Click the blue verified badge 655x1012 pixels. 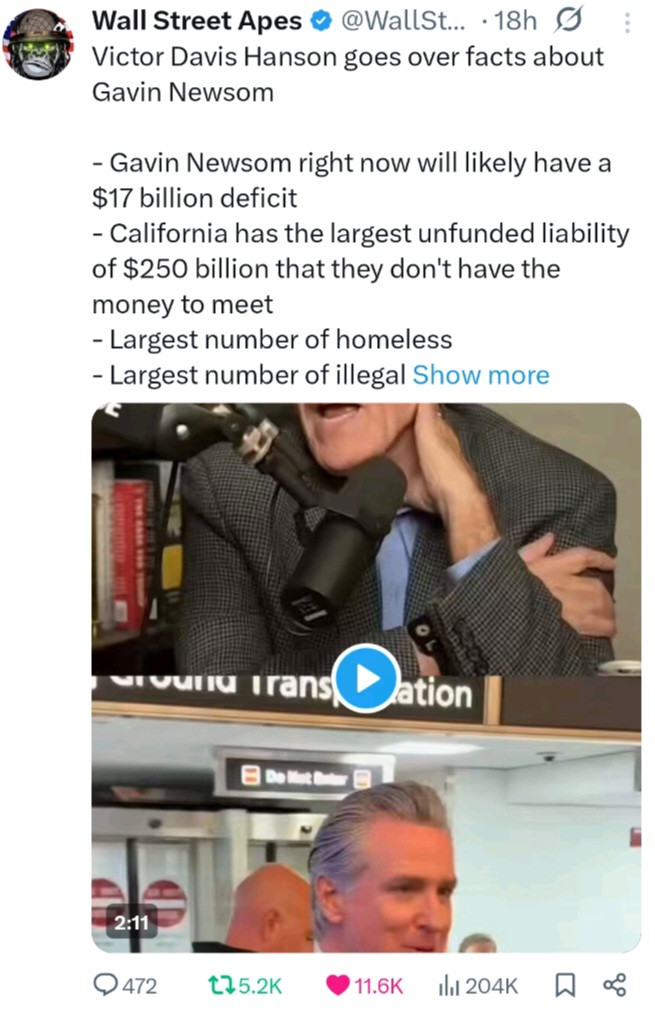coord(320,22)
